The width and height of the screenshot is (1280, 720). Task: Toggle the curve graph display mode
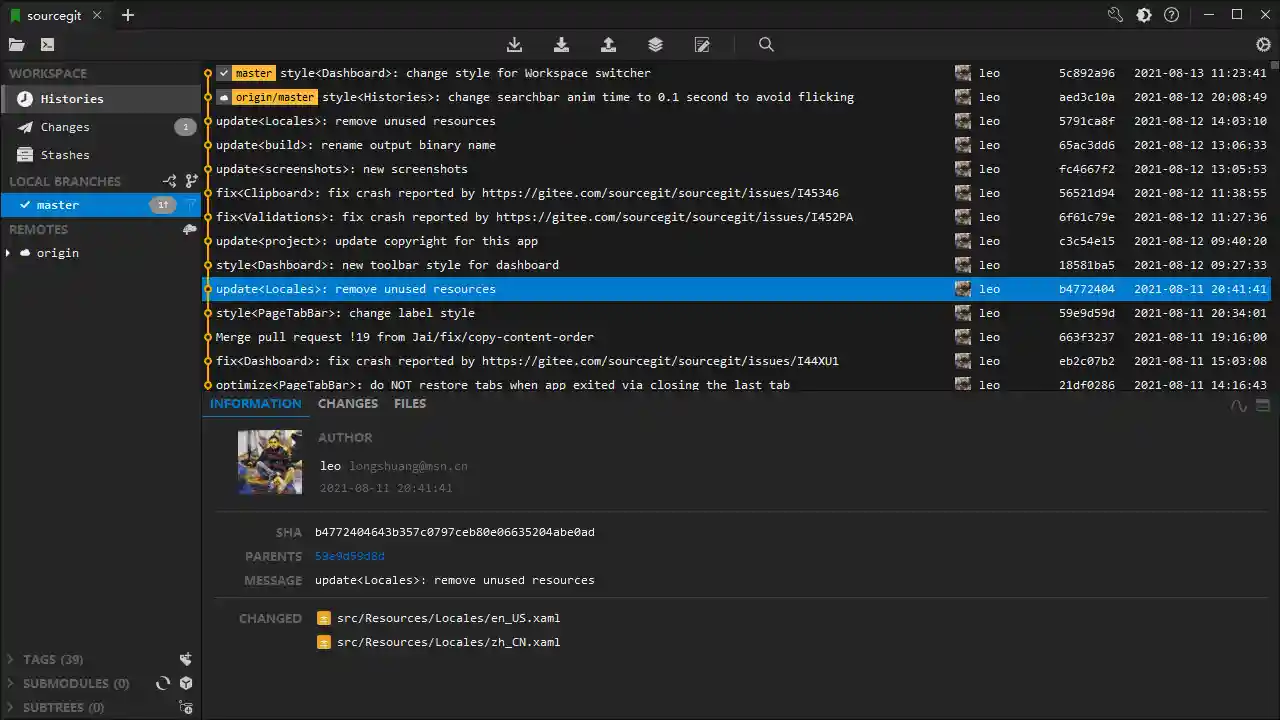click(1238, 406)
